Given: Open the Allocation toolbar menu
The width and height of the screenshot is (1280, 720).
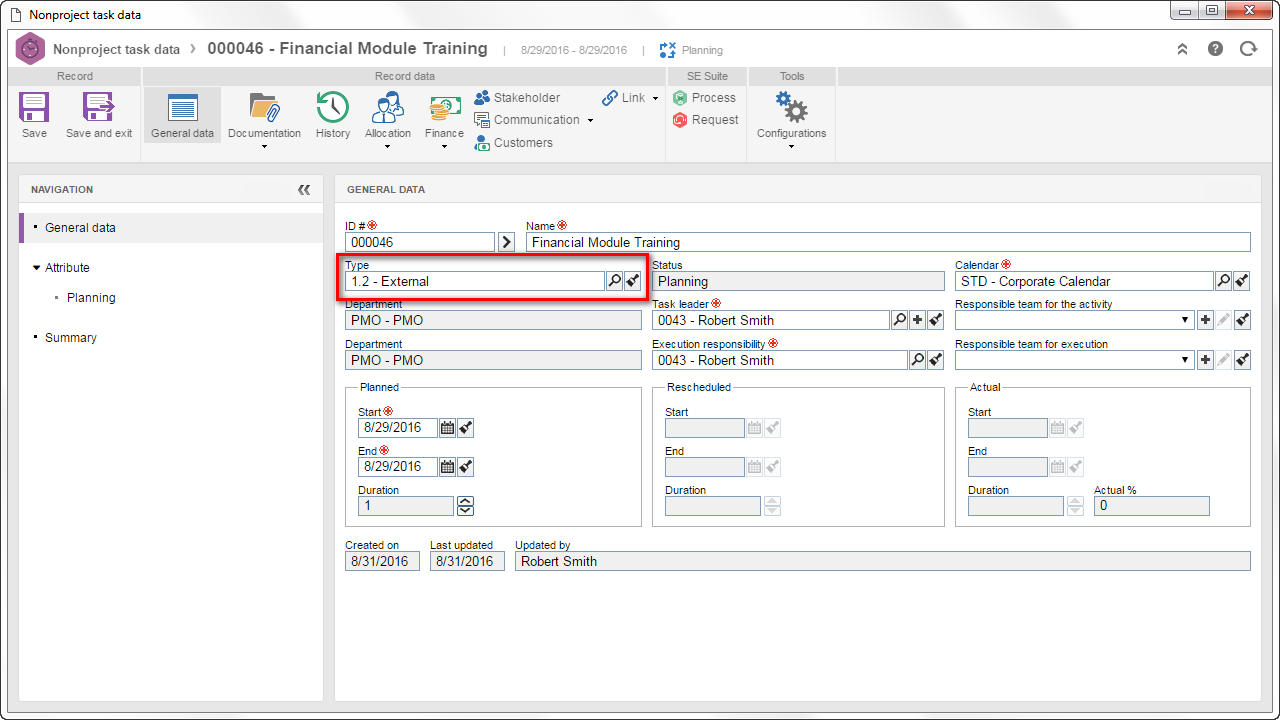Looking at the screenshot, I should pos(388,120).
